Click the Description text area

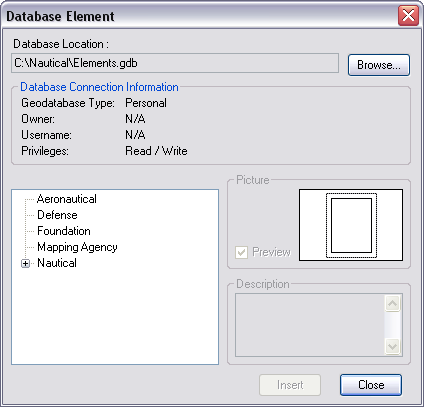pos(310,325)
